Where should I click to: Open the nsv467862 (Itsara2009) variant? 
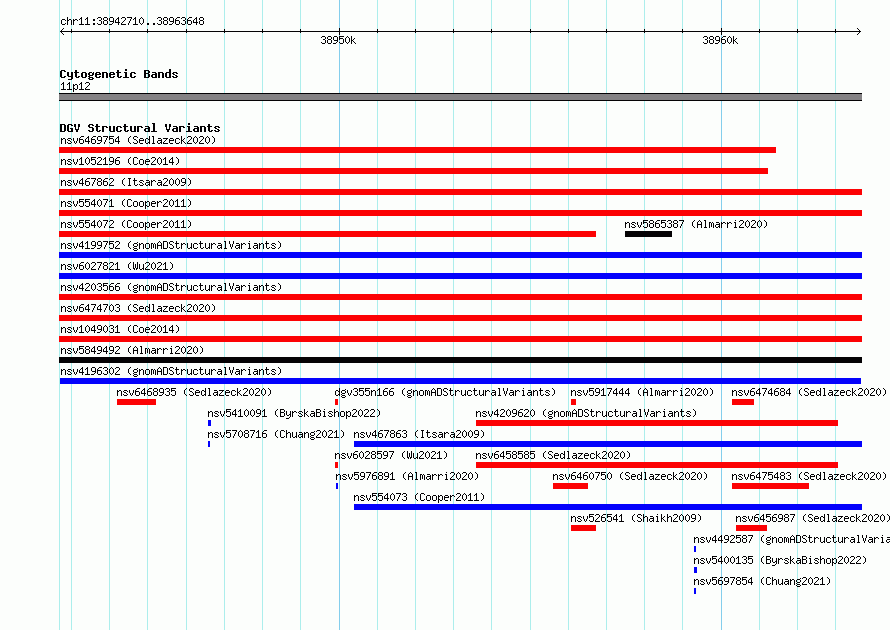126,182
